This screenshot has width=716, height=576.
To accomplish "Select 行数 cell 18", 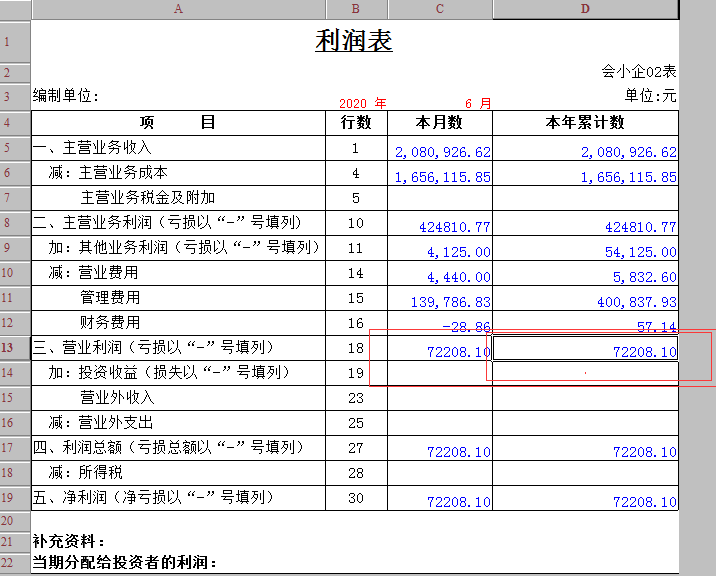I will tap(356, 348).
